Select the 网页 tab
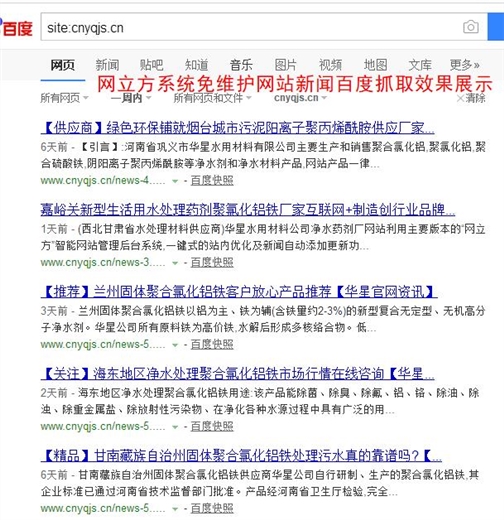The image size is (504, 520). click(x=63, y=65)
